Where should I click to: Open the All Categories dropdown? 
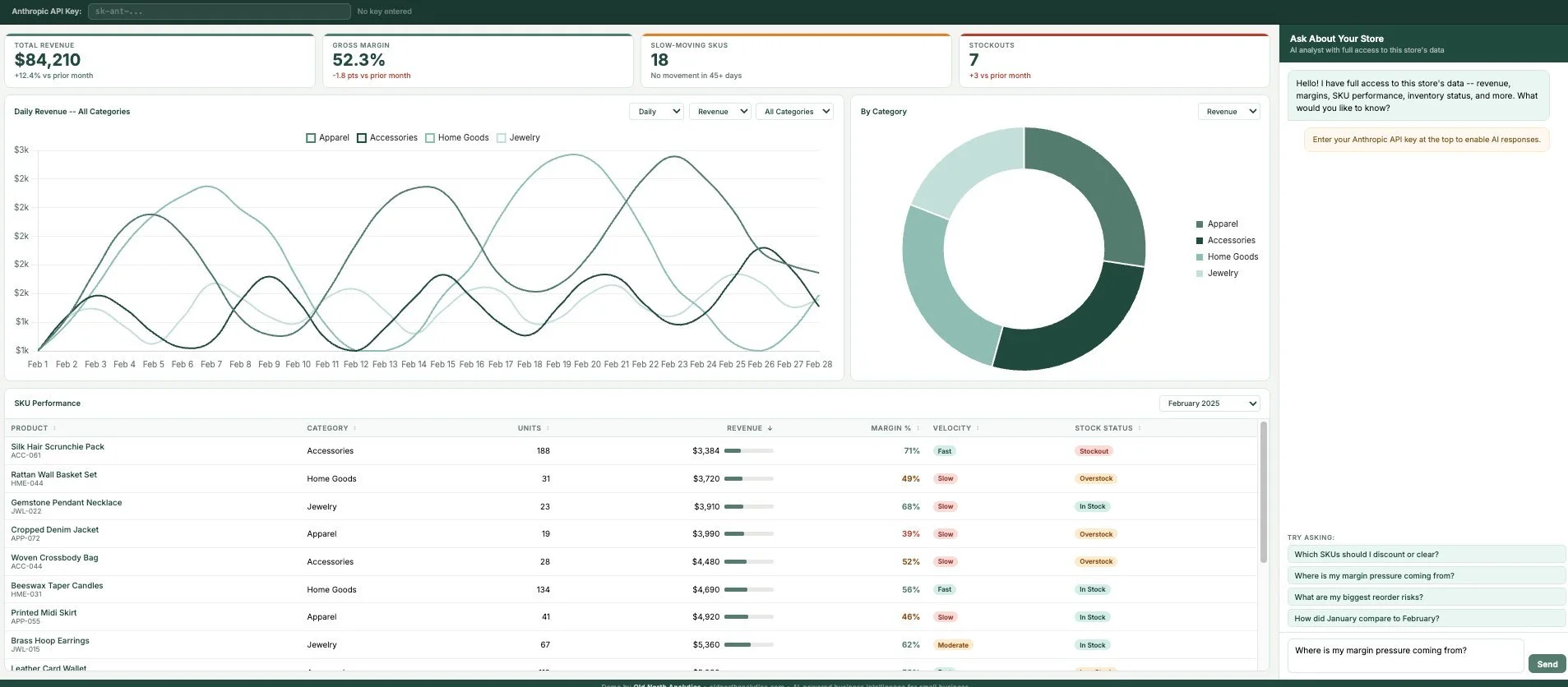pyautogui.click(x=794, y=112)
